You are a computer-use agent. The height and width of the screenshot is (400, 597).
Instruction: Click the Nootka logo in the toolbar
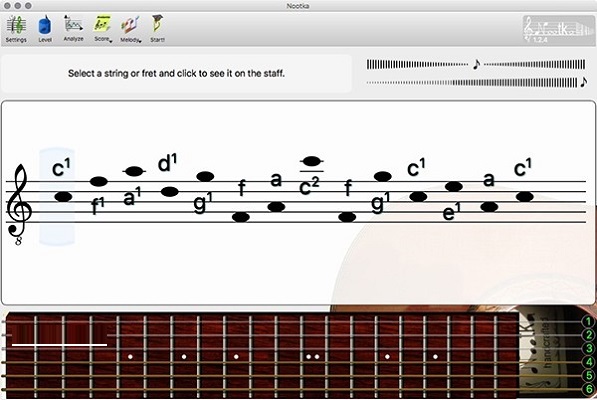pos(558,29)
